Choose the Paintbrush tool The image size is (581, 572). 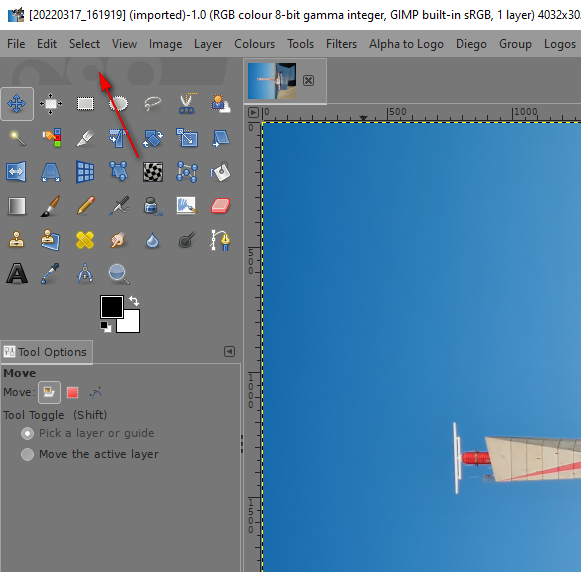point(51,206)
